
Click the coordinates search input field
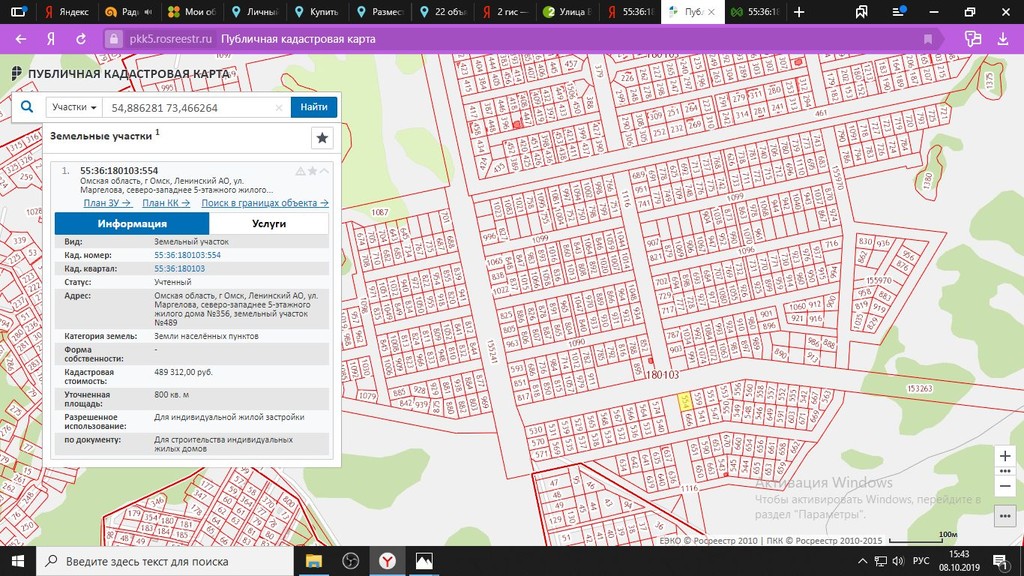pyautogui.click(x=190, y=107)
